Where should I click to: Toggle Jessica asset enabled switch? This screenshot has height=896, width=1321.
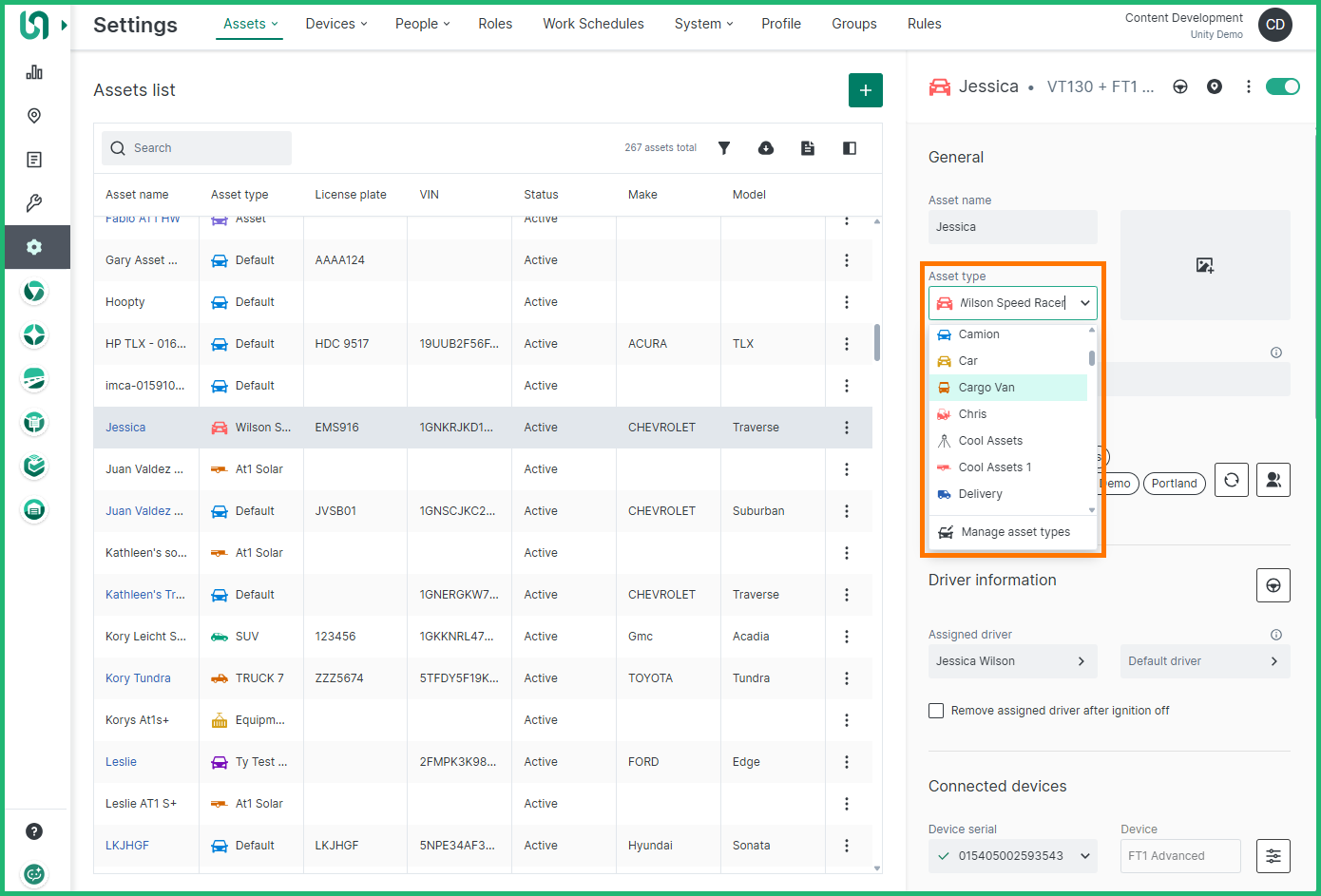tap(1282, 86)
